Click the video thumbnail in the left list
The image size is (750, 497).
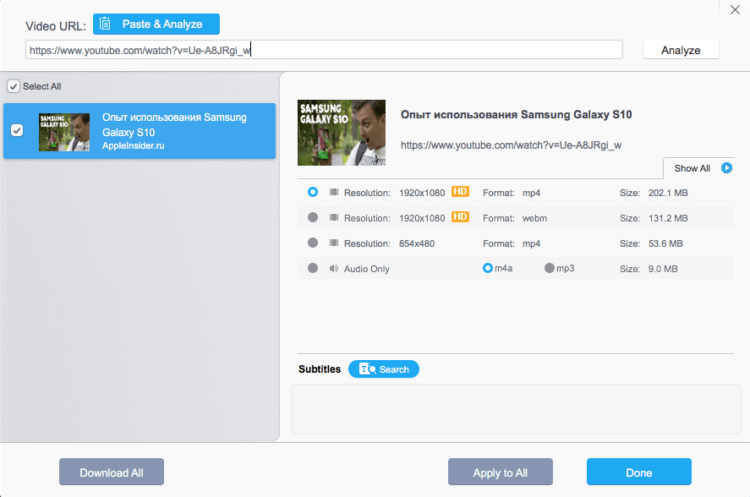[x=64, y=132]
